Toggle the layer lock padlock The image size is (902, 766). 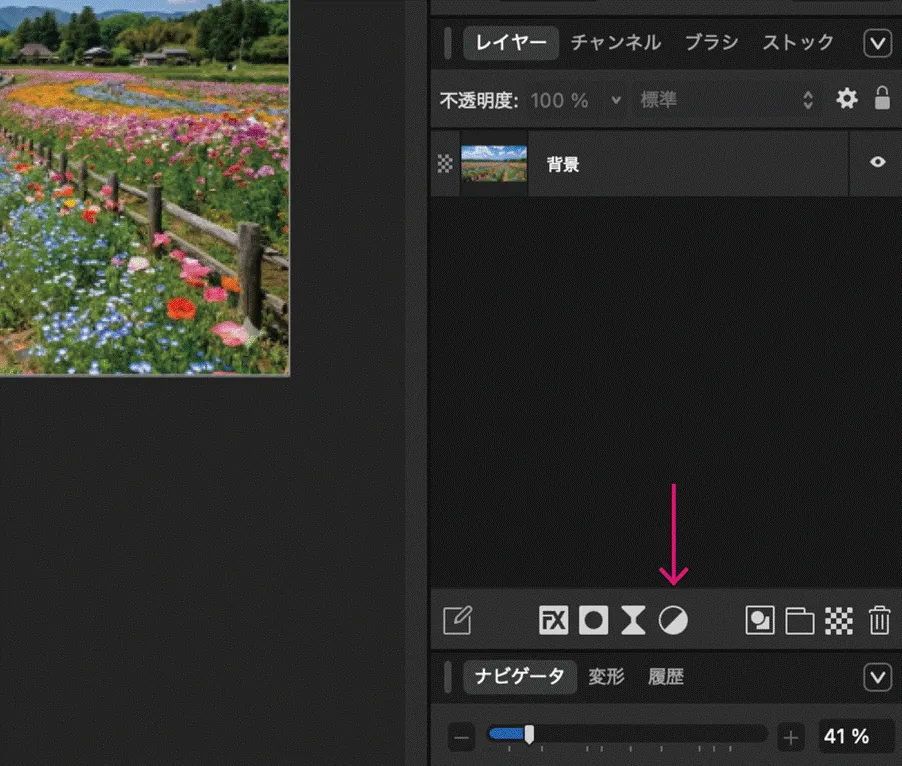click(883, 99)
